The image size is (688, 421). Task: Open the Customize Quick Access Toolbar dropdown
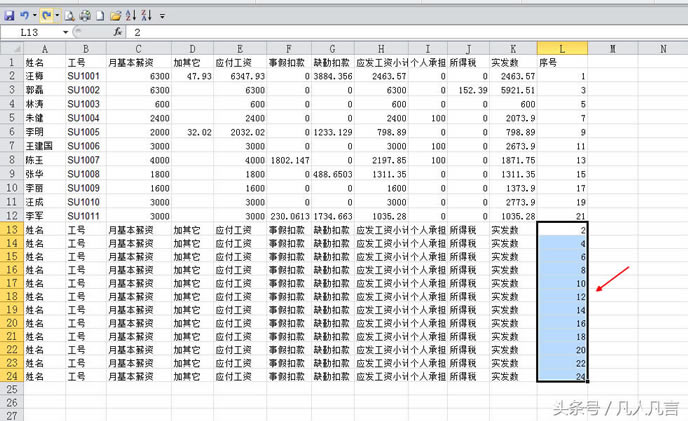click(162, 16)
